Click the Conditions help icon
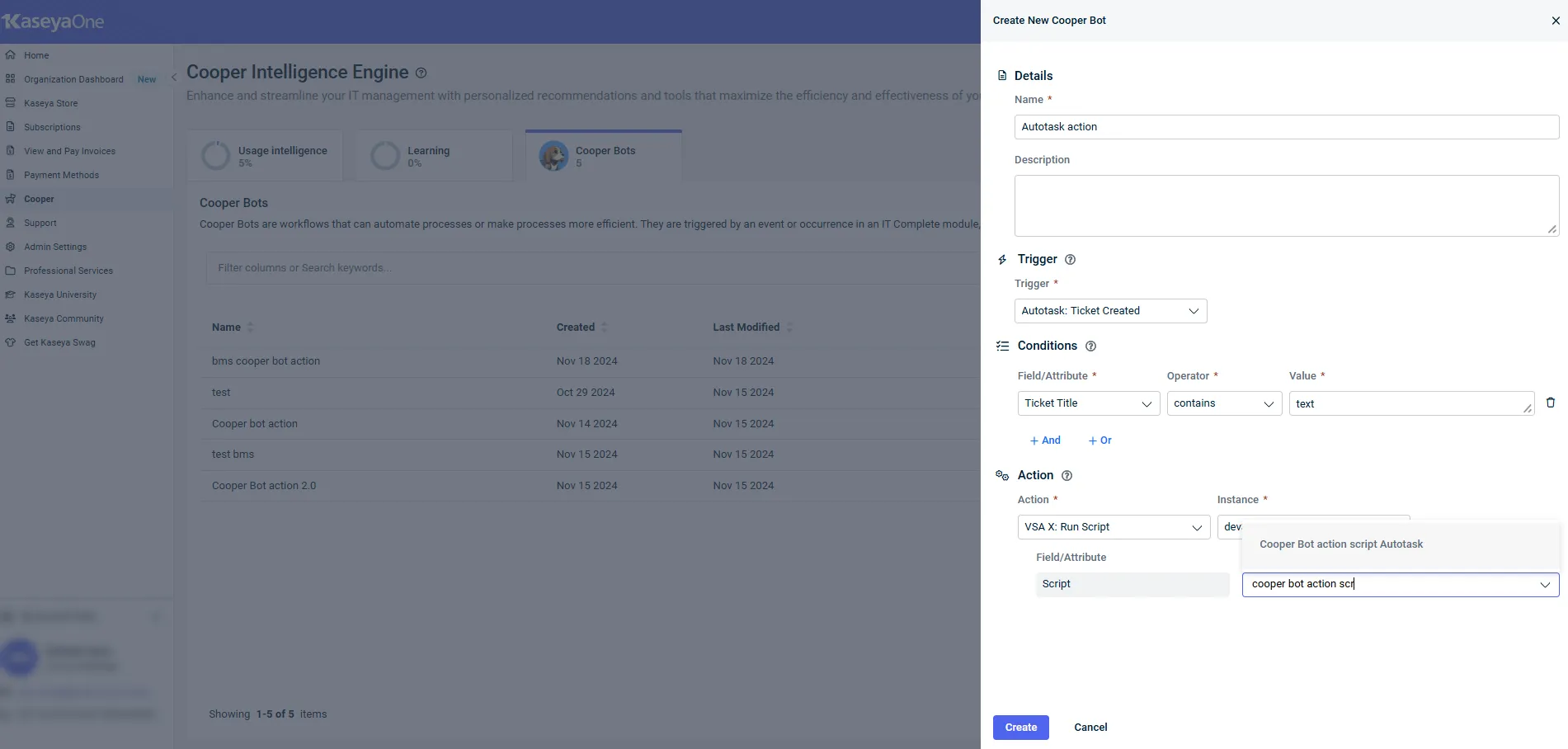 point(1090,346)
